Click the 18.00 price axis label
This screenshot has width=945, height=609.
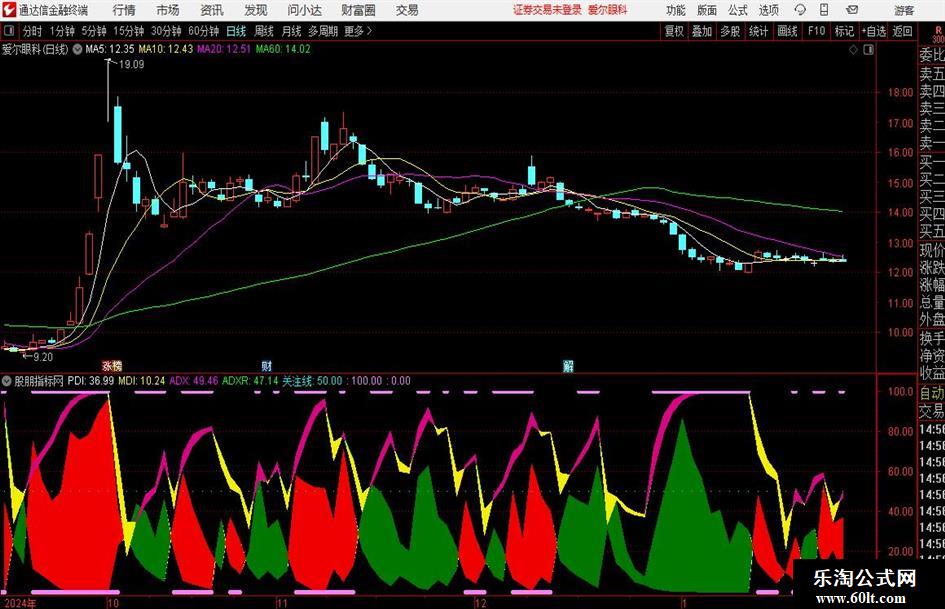pos(900,93)
